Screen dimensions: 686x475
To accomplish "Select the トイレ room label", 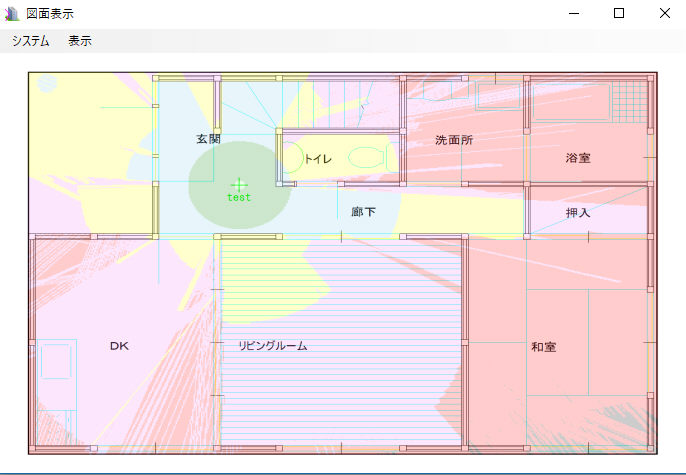I will point(318,159).
